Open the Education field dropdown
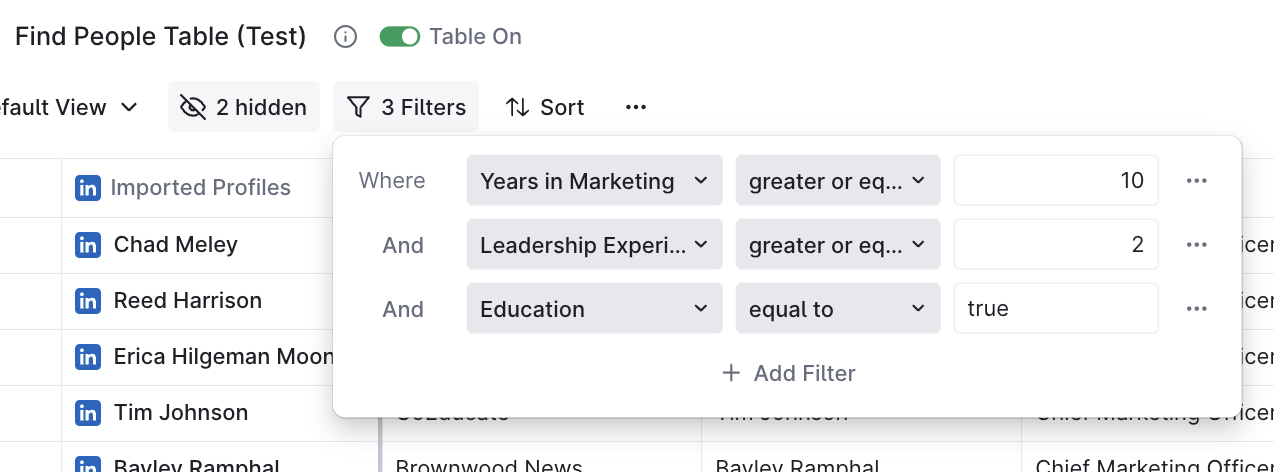Screen dimensions: 1274x472 (x=594, y=309)
